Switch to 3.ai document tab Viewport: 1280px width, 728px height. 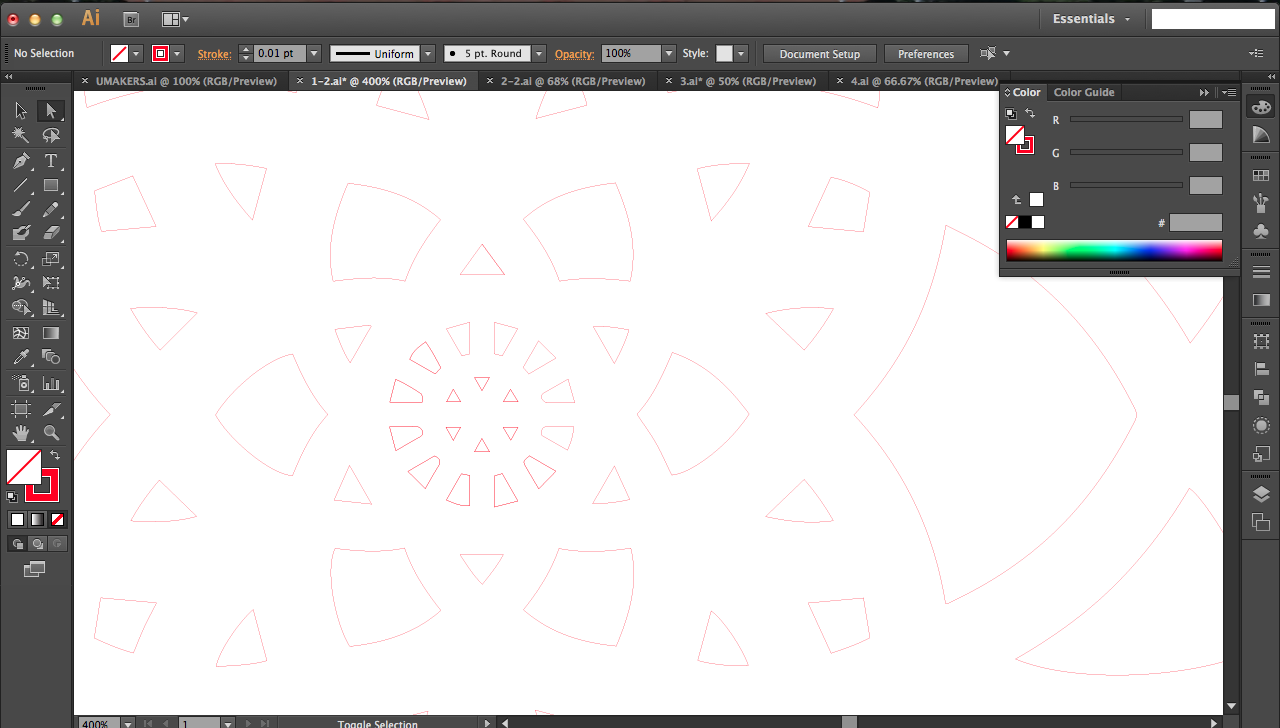pyautogui.click(x=746, y=81)
